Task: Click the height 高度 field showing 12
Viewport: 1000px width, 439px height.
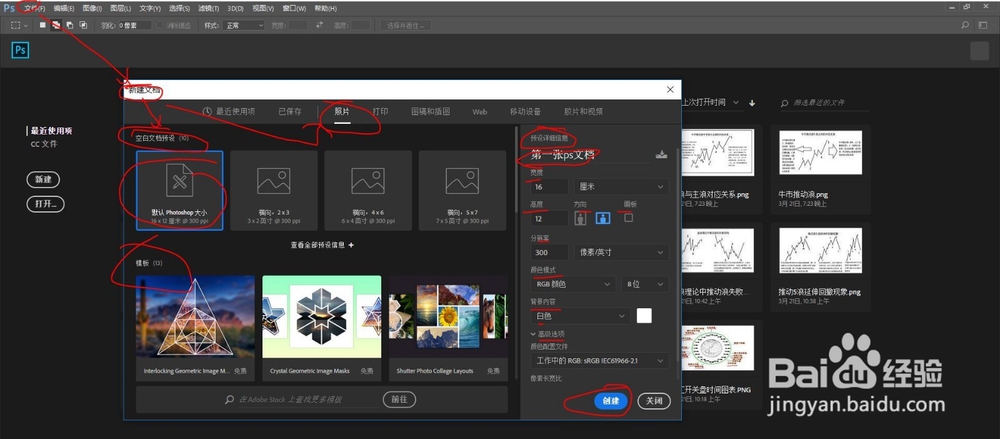Action: point(549,218)
